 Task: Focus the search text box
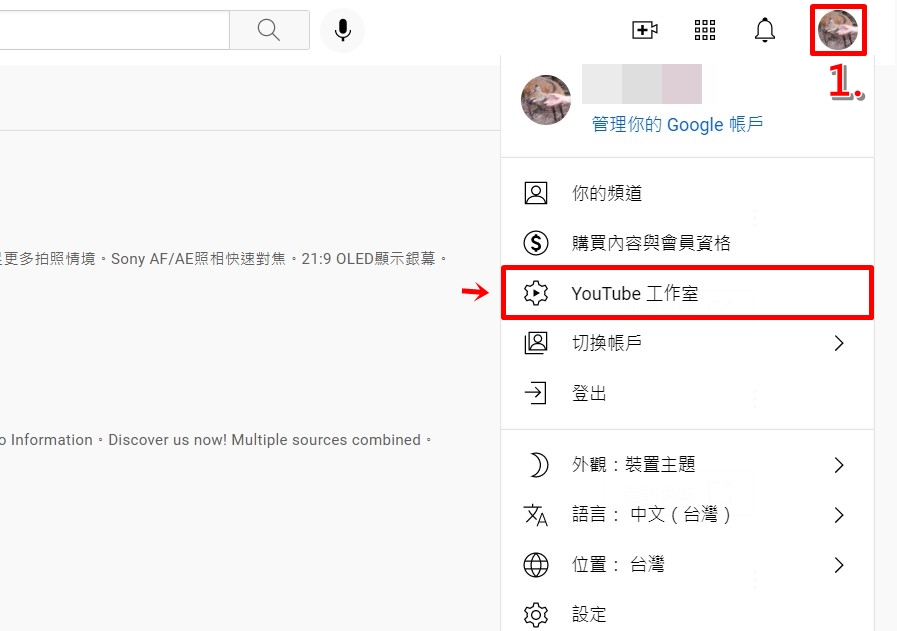(x=114, y=30)
